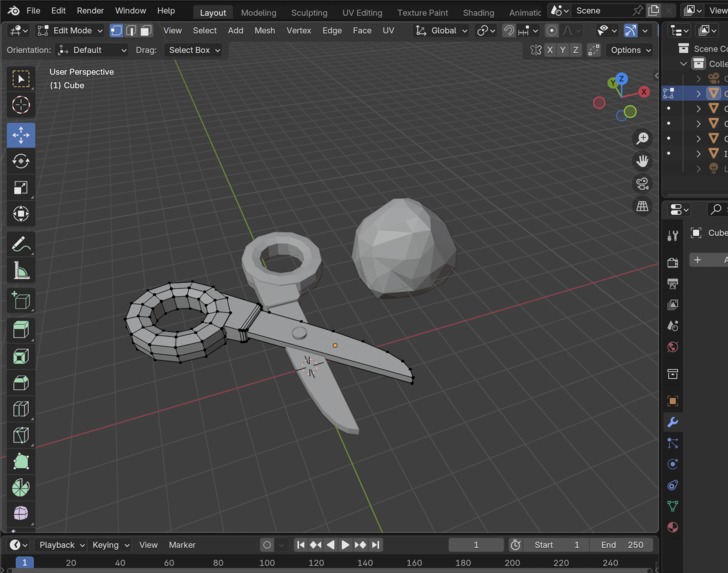The height and width of the screenshot is (573, 728).
Task: Activate the 3D Cursor tool
Action: pos(20,105)
